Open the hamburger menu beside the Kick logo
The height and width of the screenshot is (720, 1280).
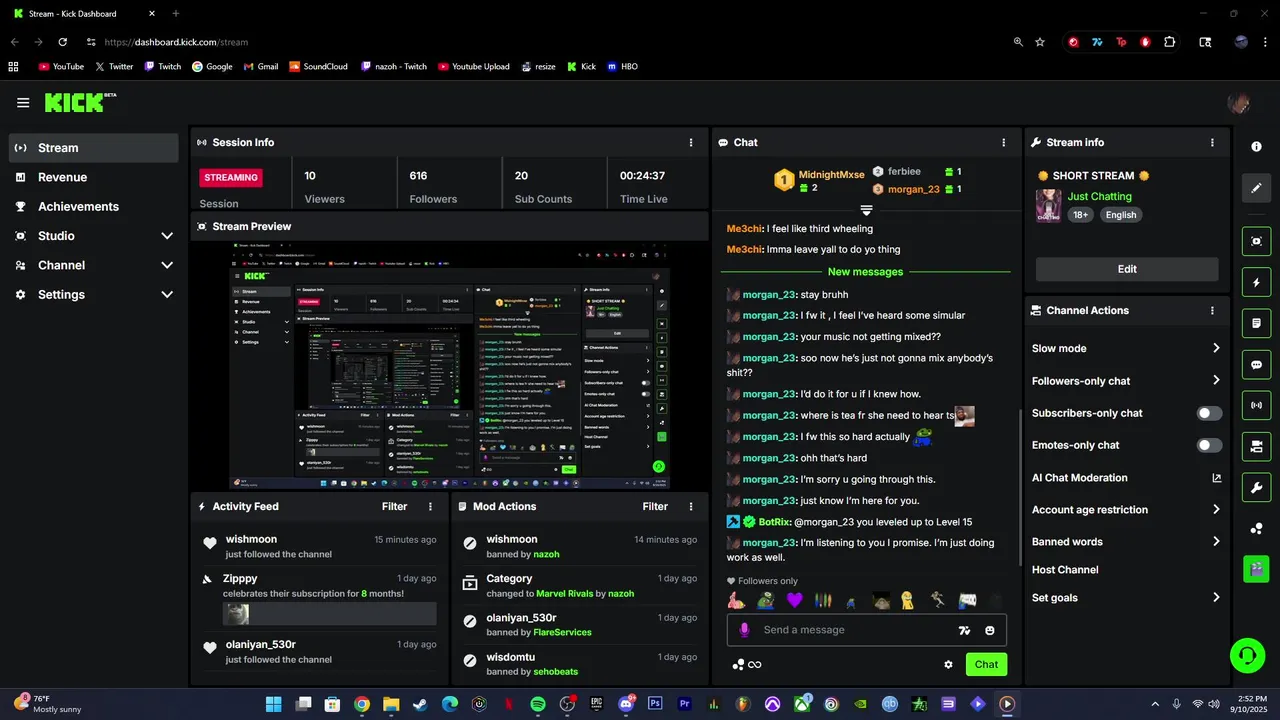tap(23, 102)
